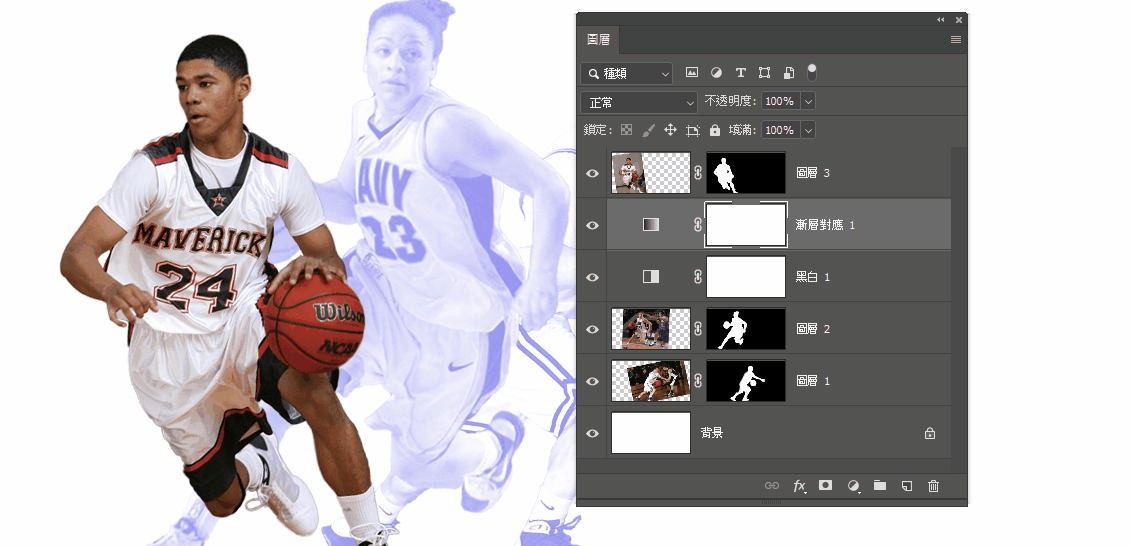Hide 圖層 3 with eye icon
Viewport: 1132px width, 546px height.
pyautogui.click(x=593, y=173)
